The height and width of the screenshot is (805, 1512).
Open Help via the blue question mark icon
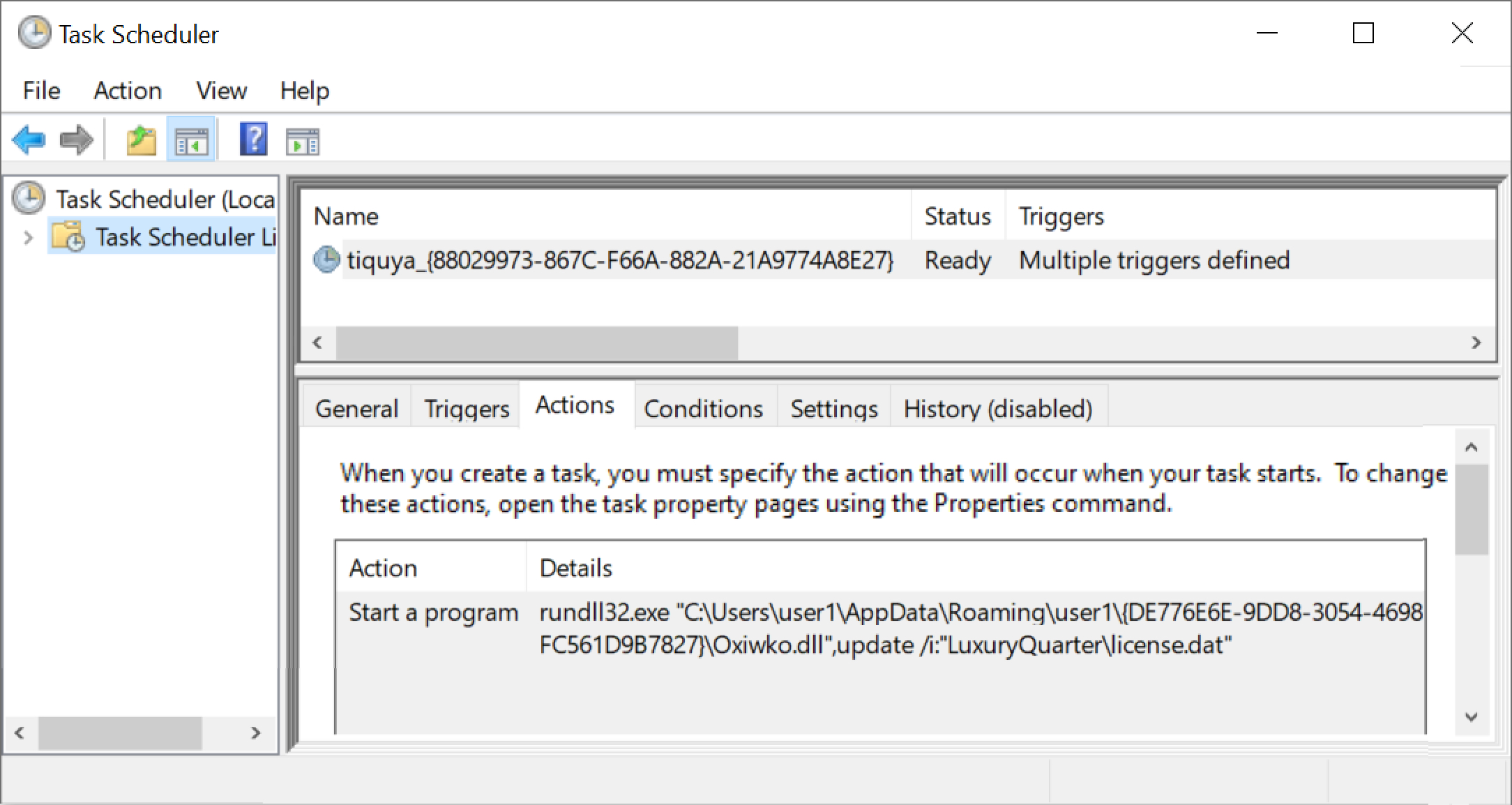(253, 139)
